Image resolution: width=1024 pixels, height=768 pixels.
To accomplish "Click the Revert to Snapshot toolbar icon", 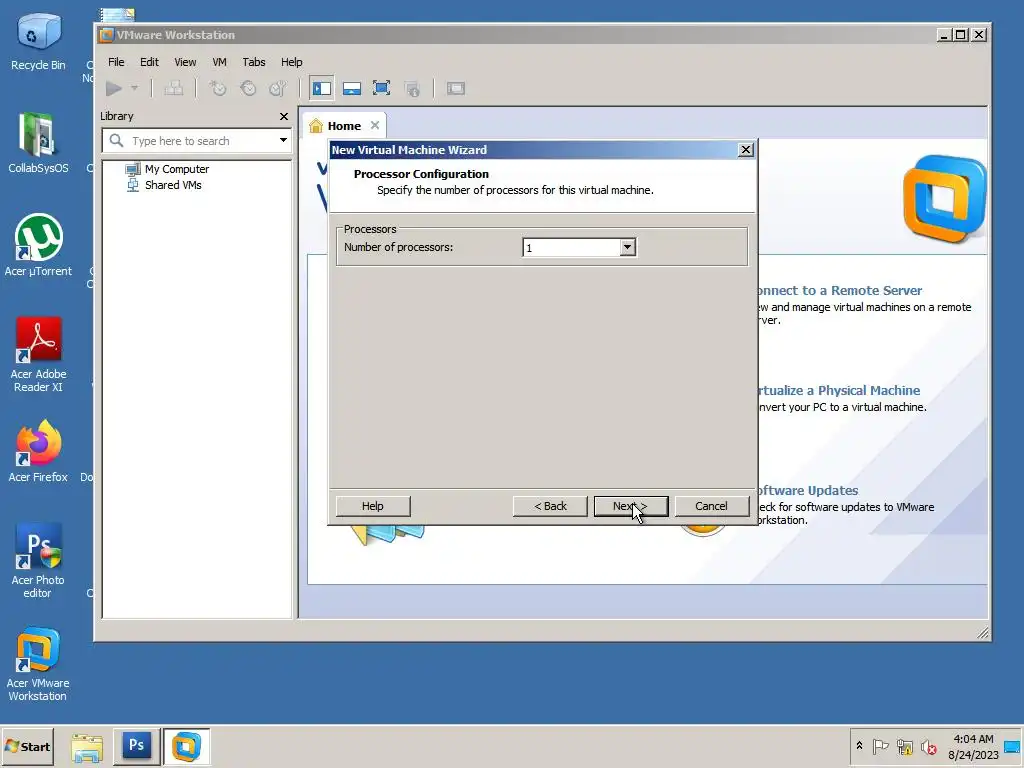I will pyautogui.click(x=248, y=88).
